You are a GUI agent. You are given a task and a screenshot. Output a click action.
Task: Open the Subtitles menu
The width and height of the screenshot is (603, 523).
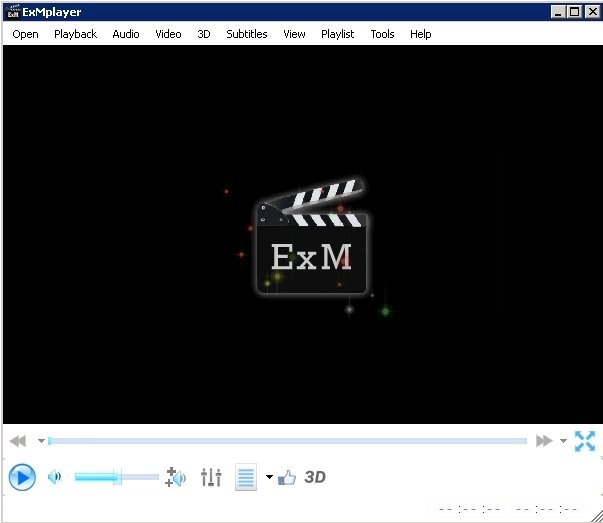point(246,34)
